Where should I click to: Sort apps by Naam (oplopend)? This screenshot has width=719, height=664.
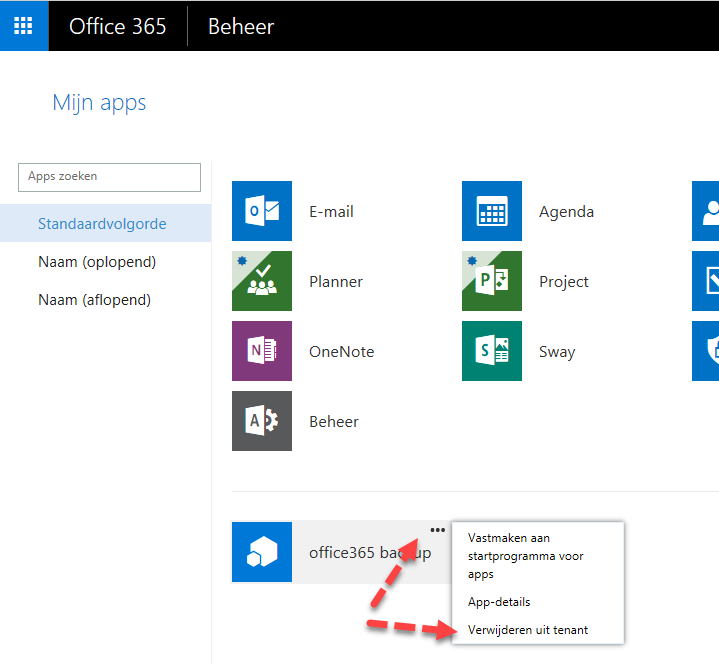pos(97,262)
